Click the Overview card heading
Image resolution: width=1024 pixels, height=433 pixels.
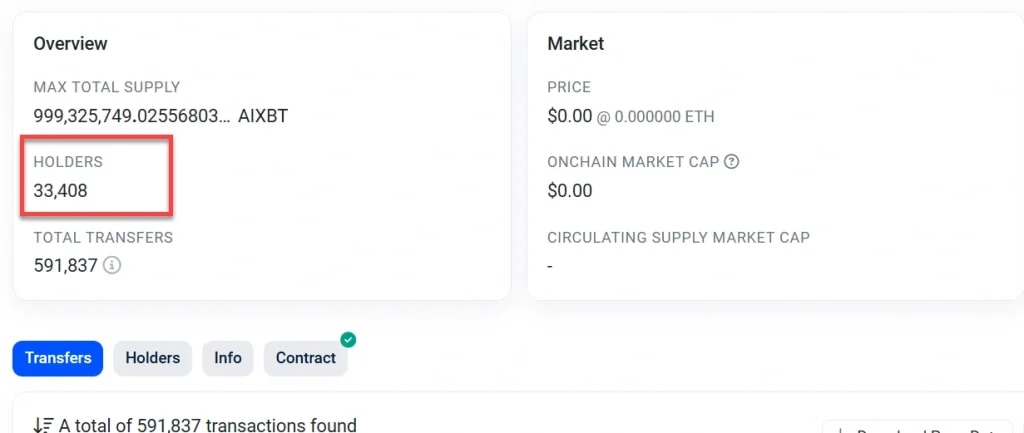tap(71, 44)
